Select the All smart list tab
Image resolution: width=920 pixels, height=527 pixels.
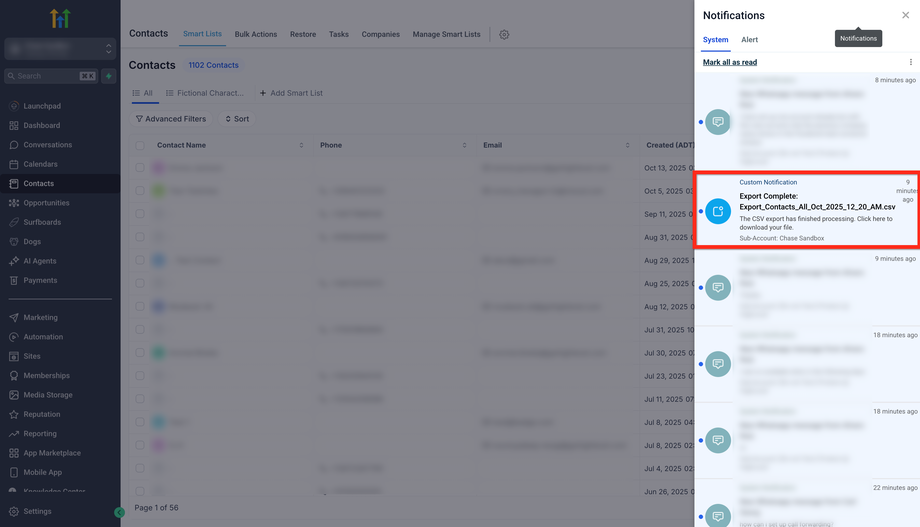click(x=143, y=93)
